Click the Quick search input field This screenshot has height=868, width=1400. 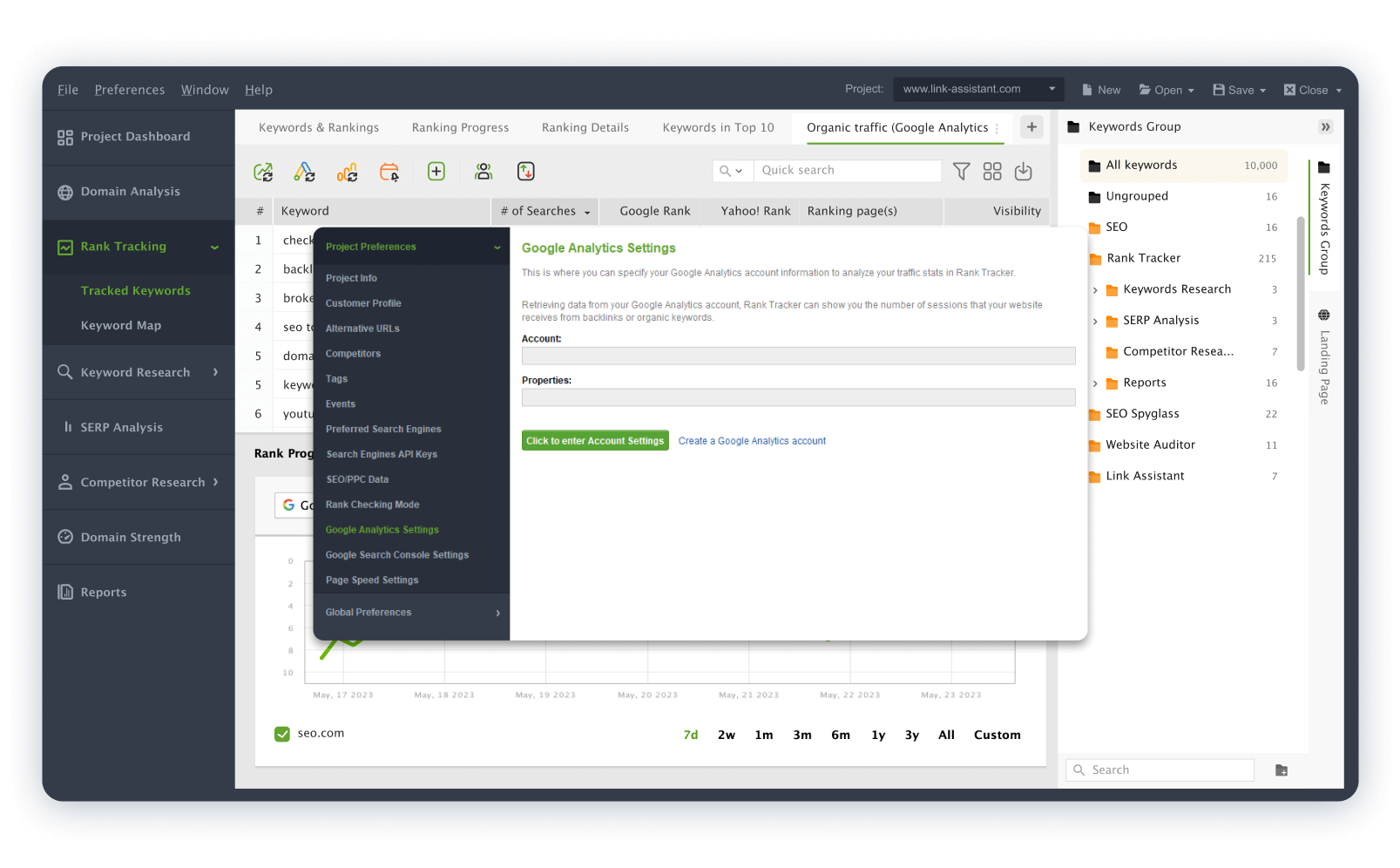pos(848,171)
